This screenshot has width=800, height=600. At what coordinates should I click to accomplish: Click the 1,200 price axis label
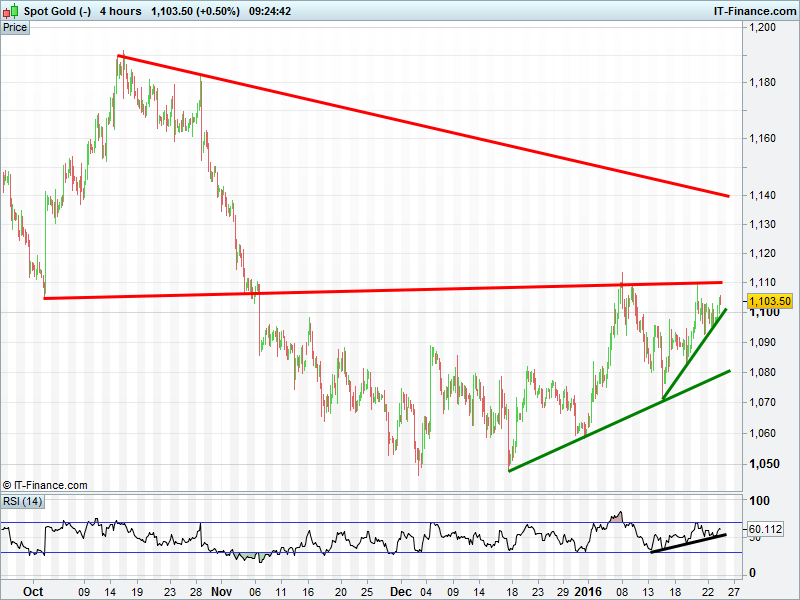(763, 27)
